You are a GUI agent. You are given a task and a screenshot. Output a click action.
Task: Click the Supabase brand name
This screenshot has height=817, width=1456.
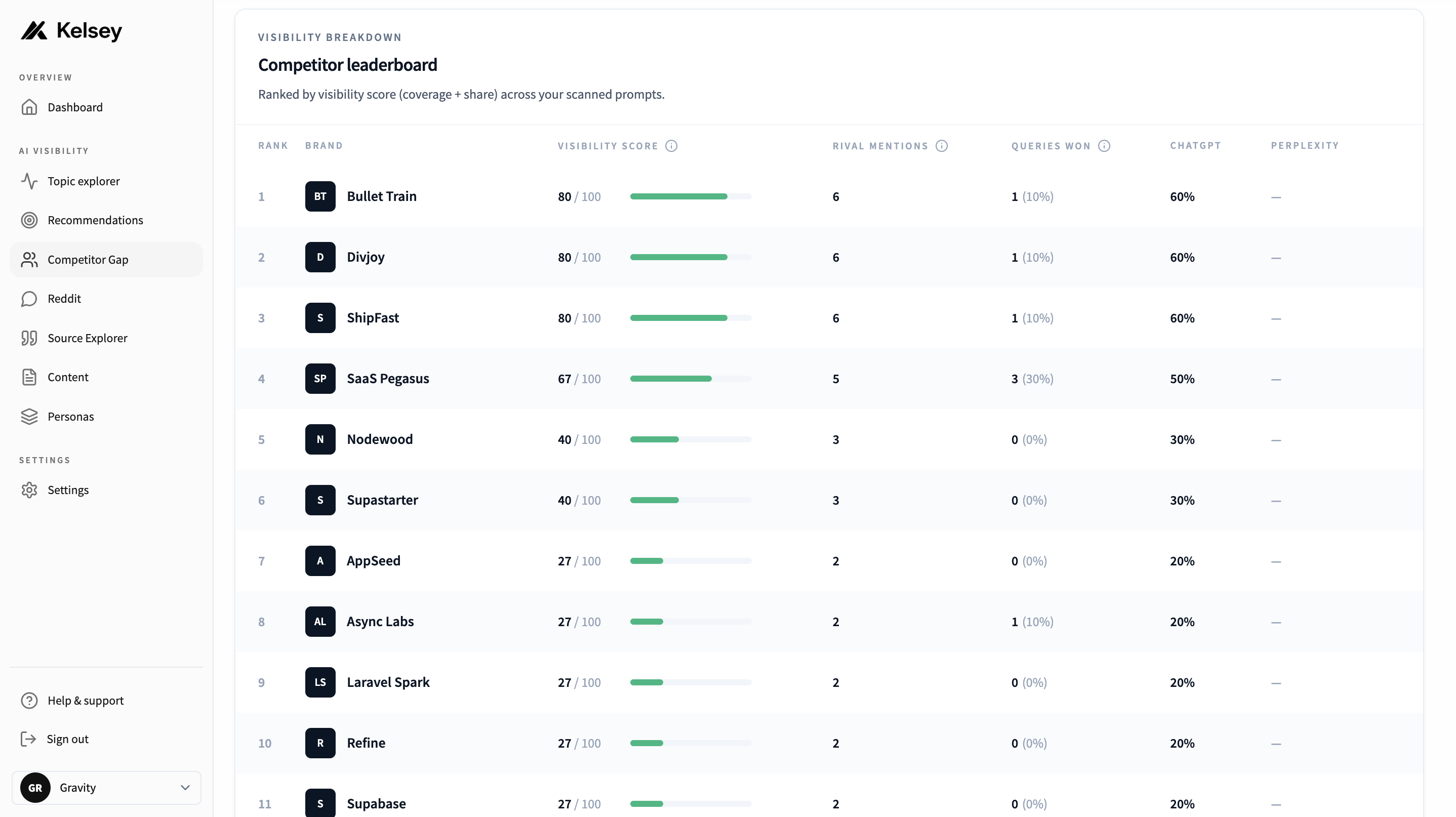[377, 804]
